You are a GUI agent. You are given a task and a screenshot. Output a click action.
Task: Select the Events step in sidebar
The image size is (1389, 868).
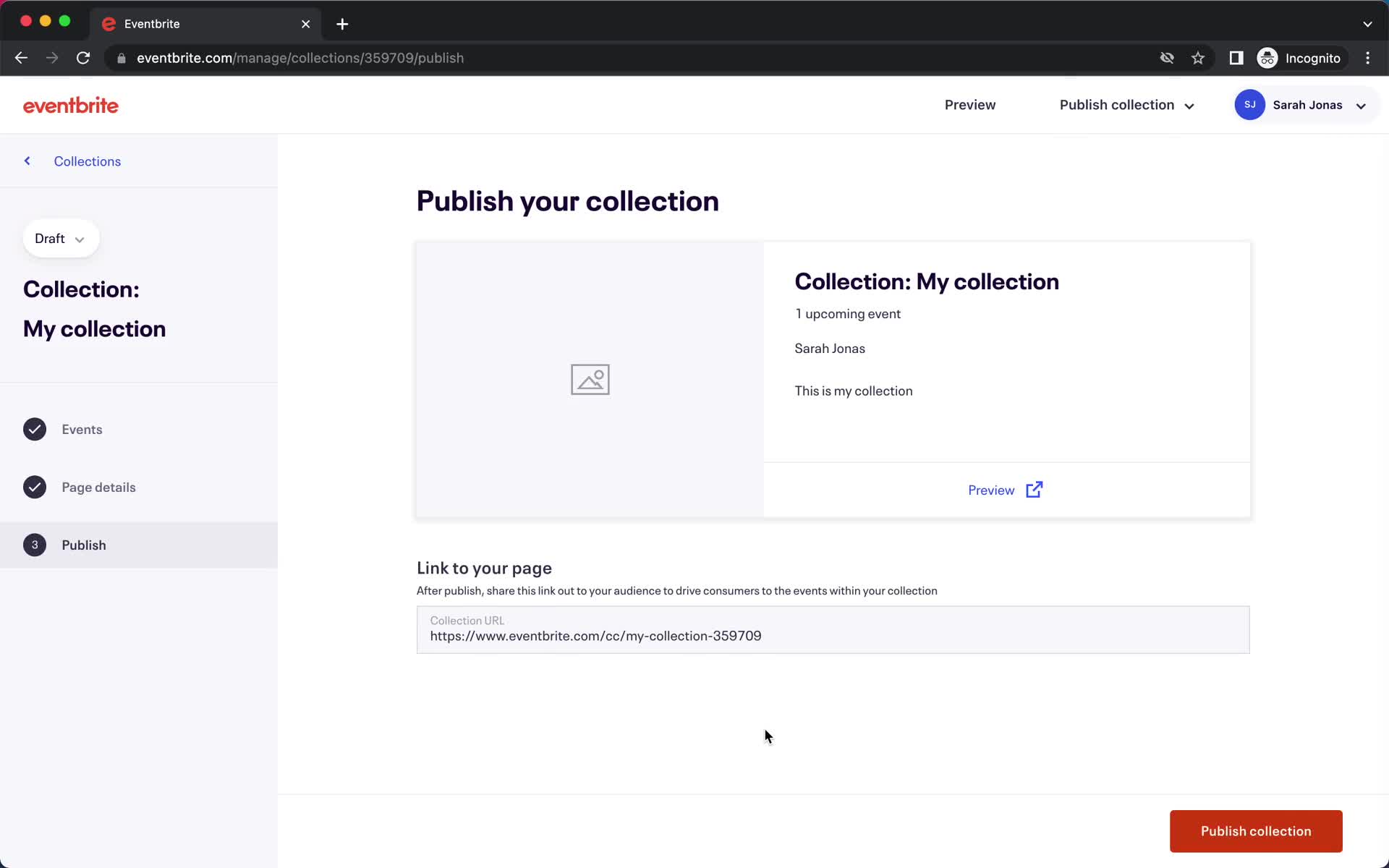coord(82,428)
